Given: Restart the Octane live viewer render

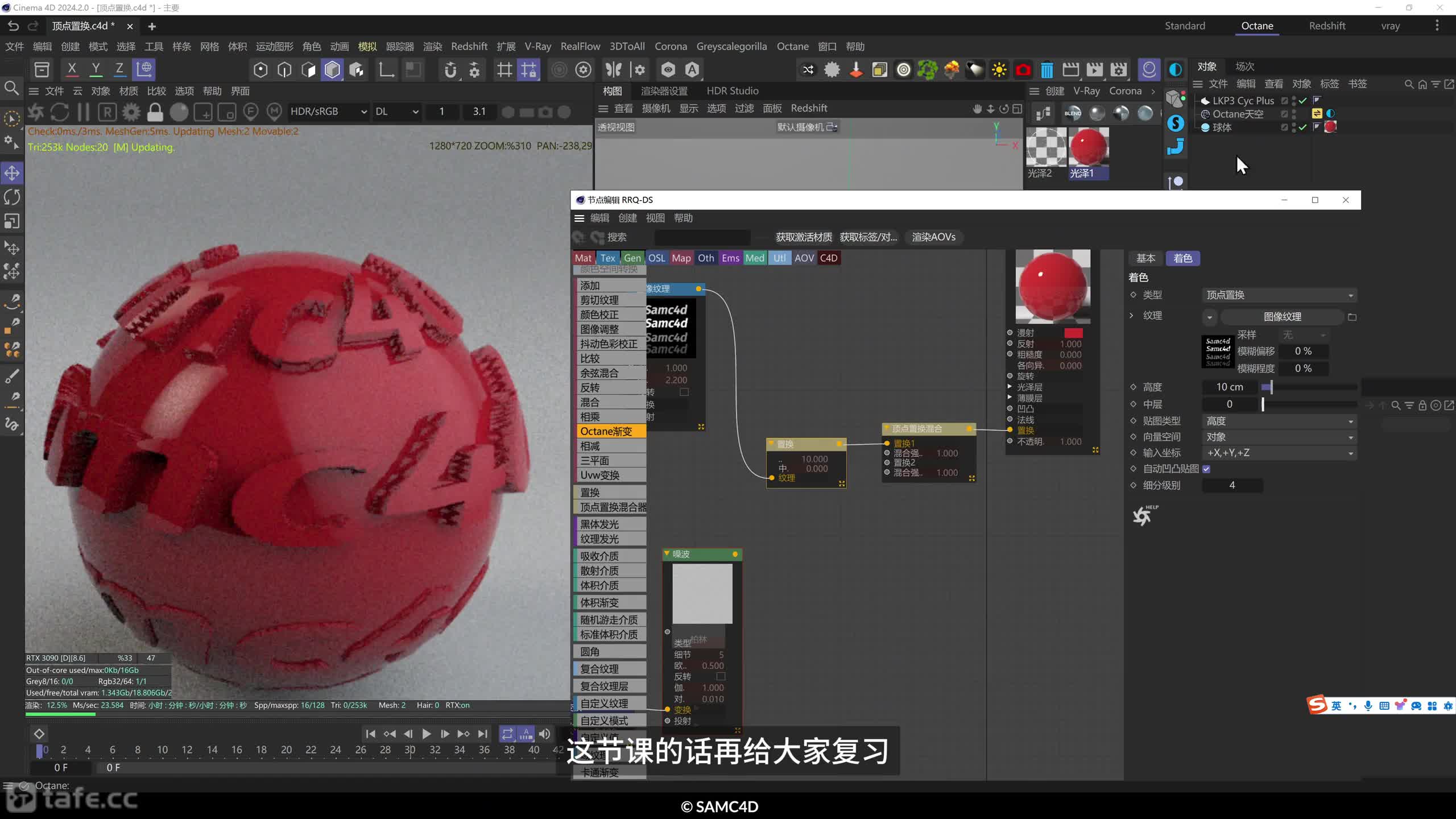Looking at the screenshot, I should [x=60, y=112].
